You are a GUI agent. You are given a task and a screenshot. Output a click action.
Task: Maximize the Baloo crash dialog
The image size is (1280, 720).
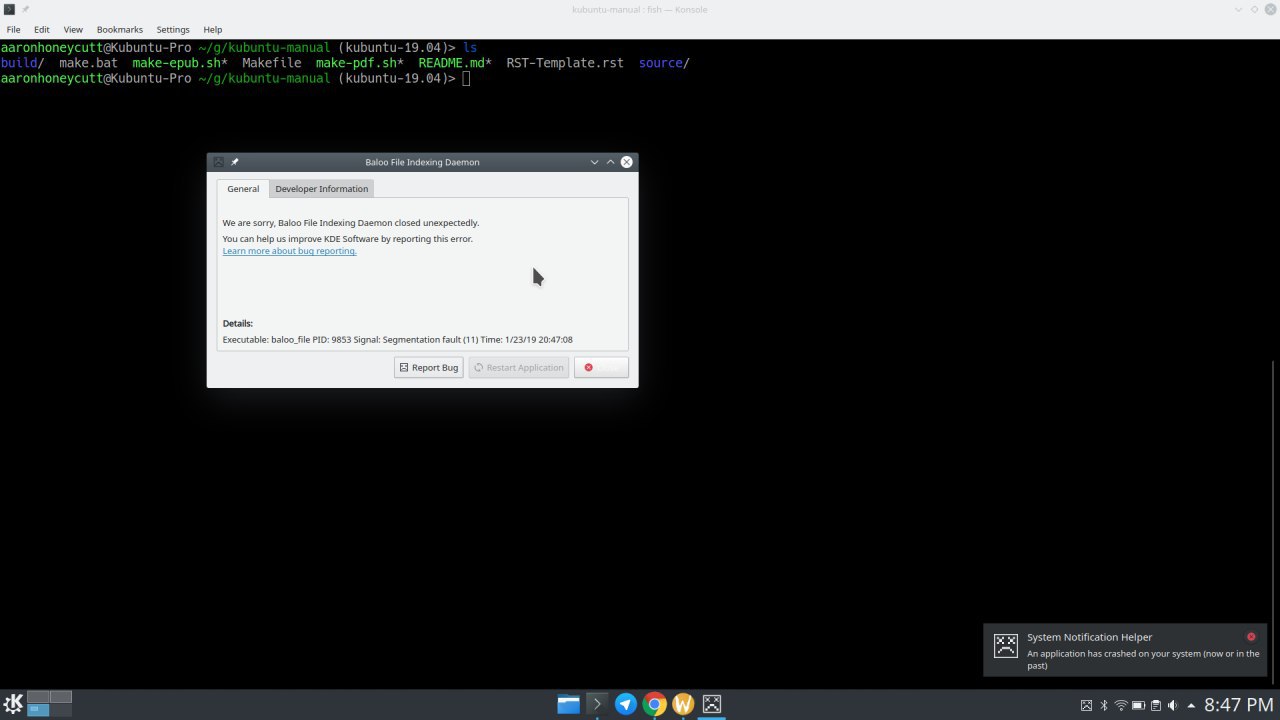coord(611,162)
